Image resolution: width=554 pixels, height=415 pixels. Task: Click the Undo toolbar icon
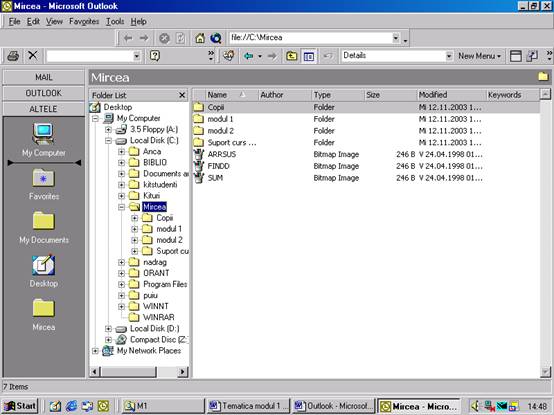(x=328, y=56)
